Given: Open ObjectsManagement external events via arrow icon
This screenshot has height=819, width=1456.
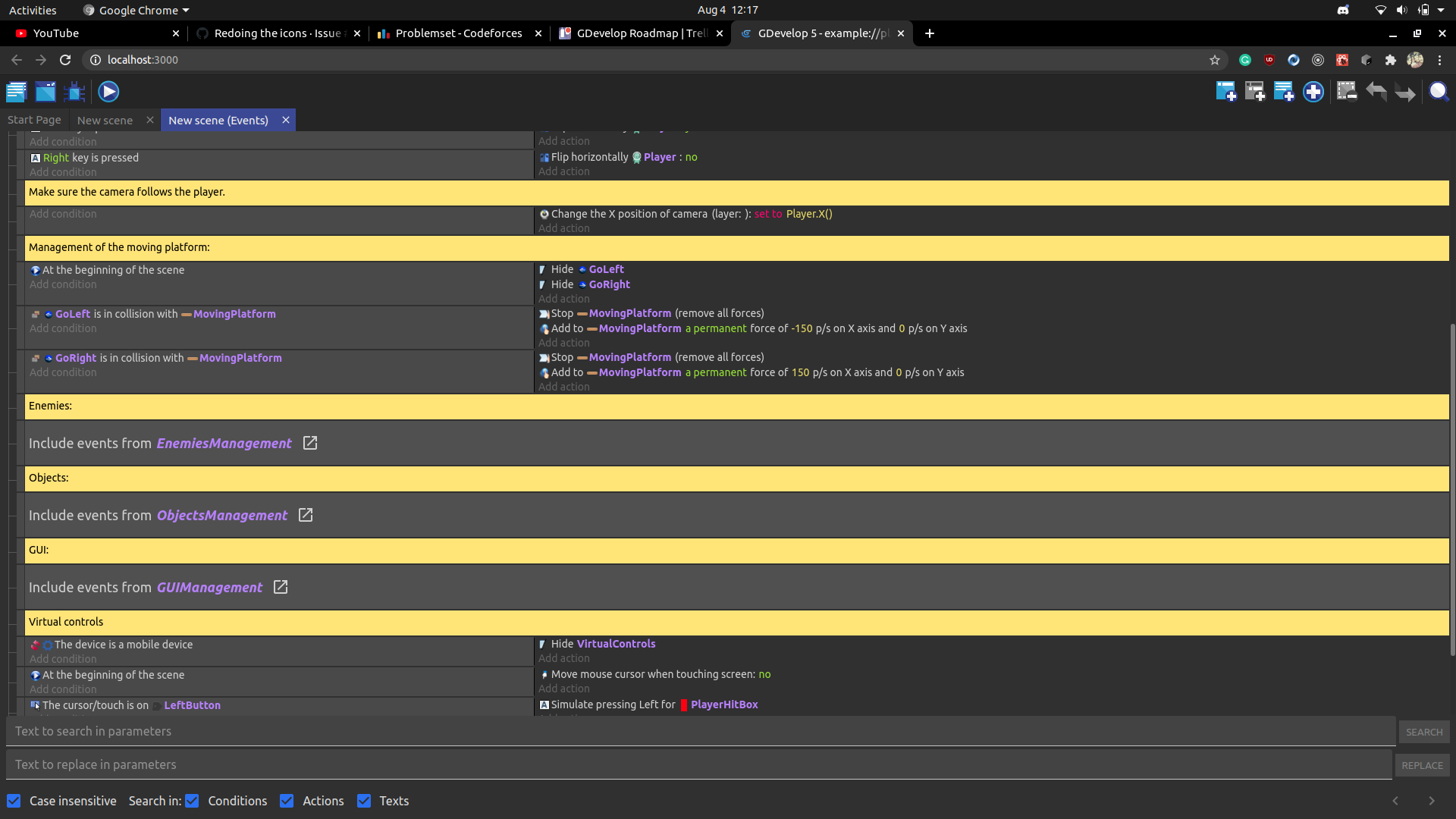Looking at the screenshot, I should pyautogui.click(x=306, y=515).
